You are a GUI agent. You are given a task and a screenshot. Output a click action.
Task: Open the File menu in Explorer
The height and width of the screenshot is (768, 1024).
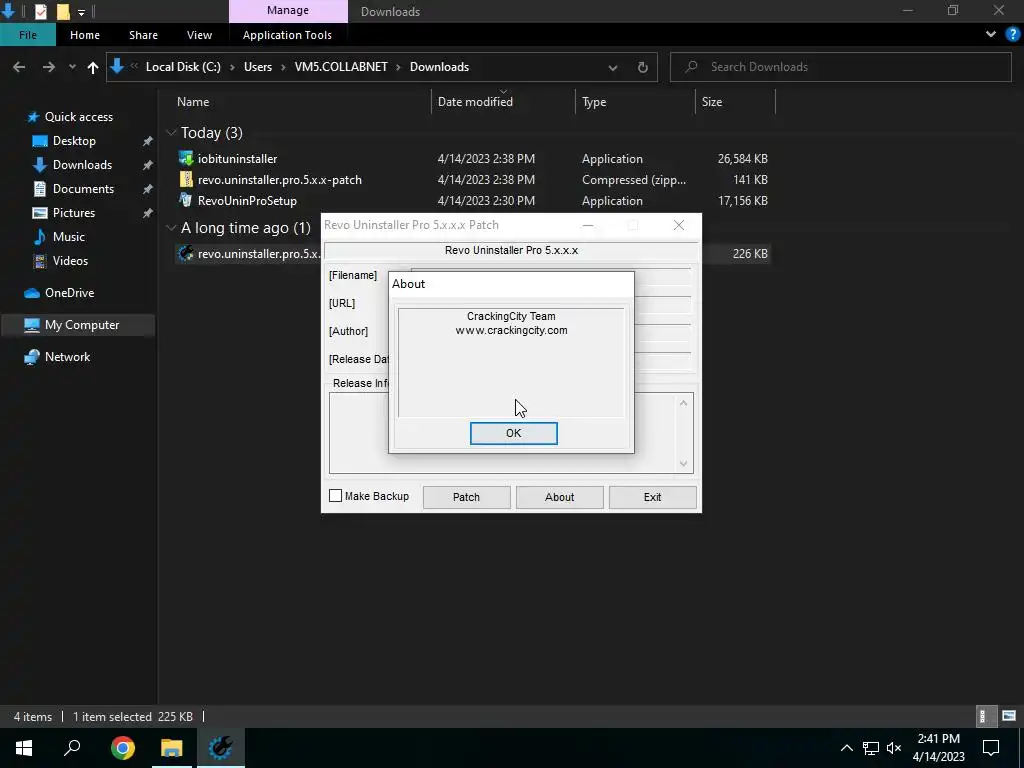click(27, 35)
